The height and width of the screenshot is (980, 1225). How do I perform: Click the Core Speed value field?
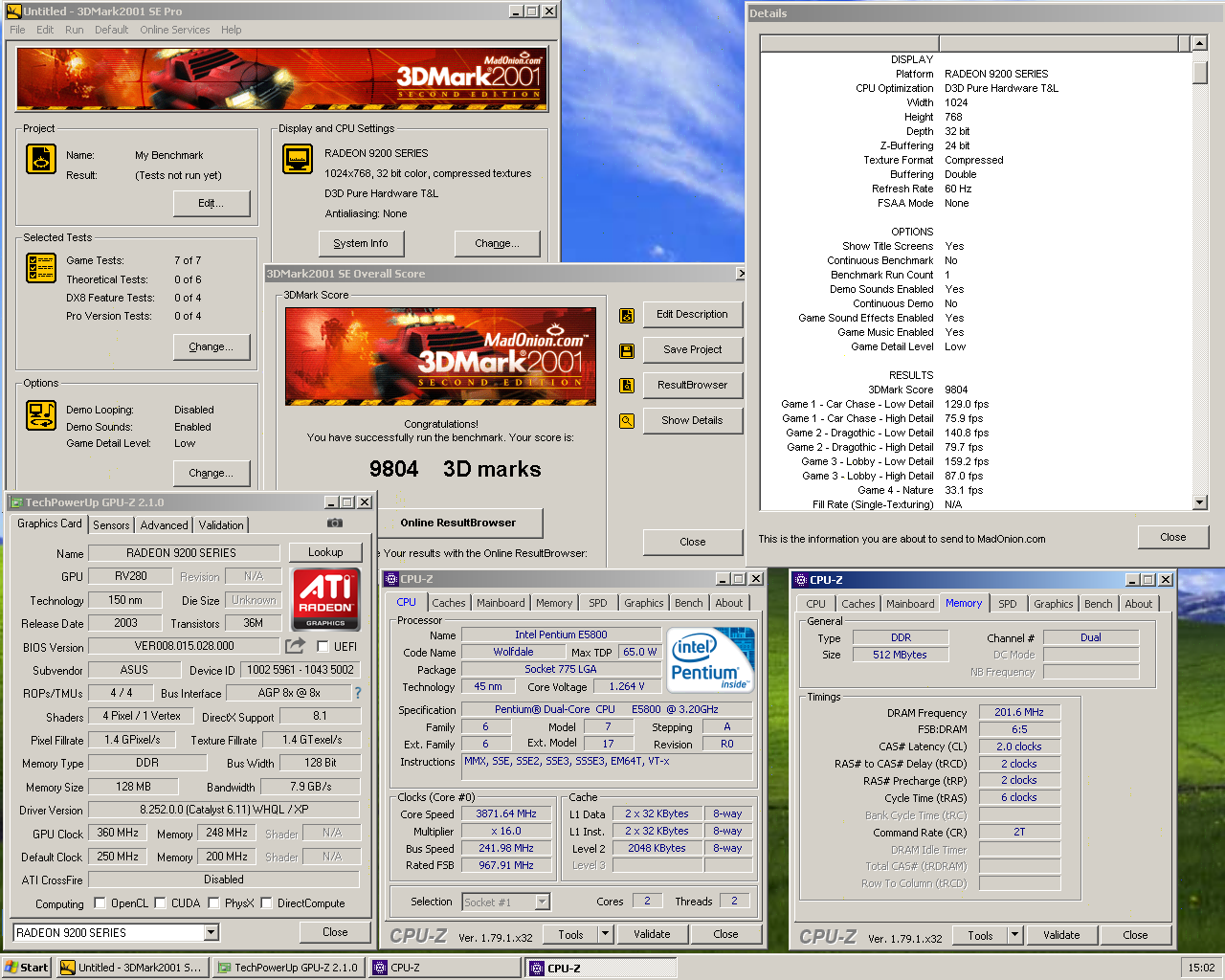click(x=506, y=813)
